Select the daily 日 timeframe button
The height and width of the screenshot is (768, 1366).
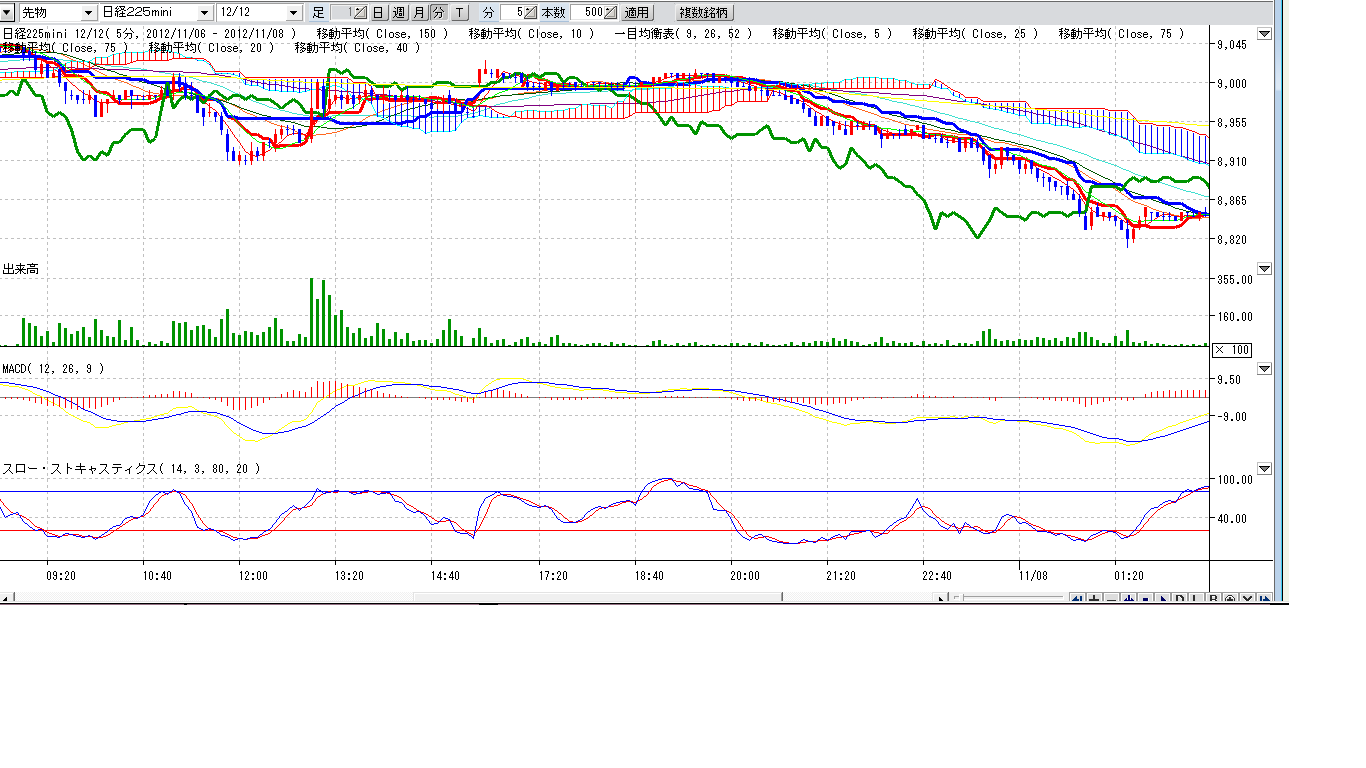point(378,13)
